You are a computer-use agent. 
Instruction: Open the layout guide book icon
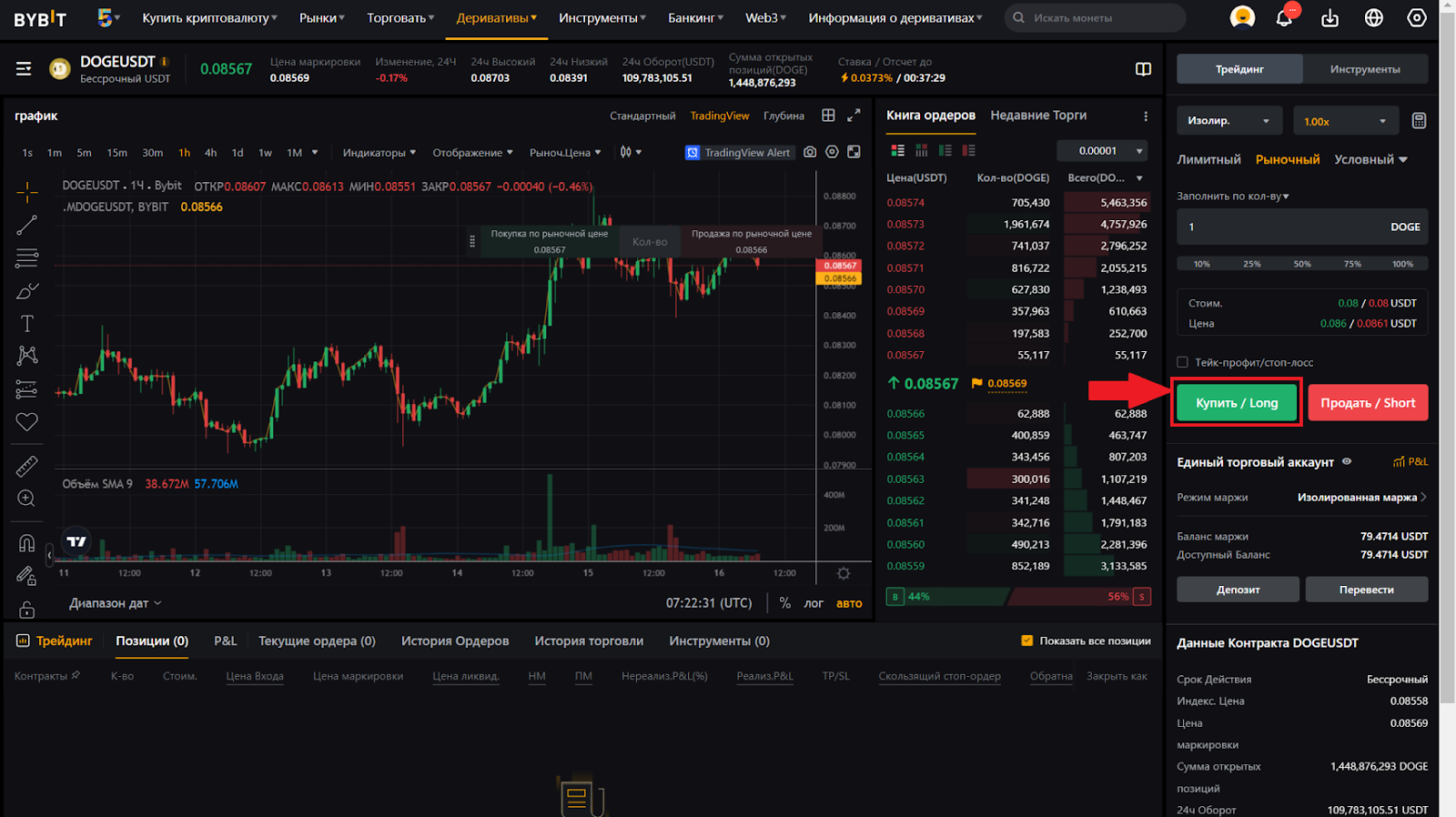click(1143, 69)
